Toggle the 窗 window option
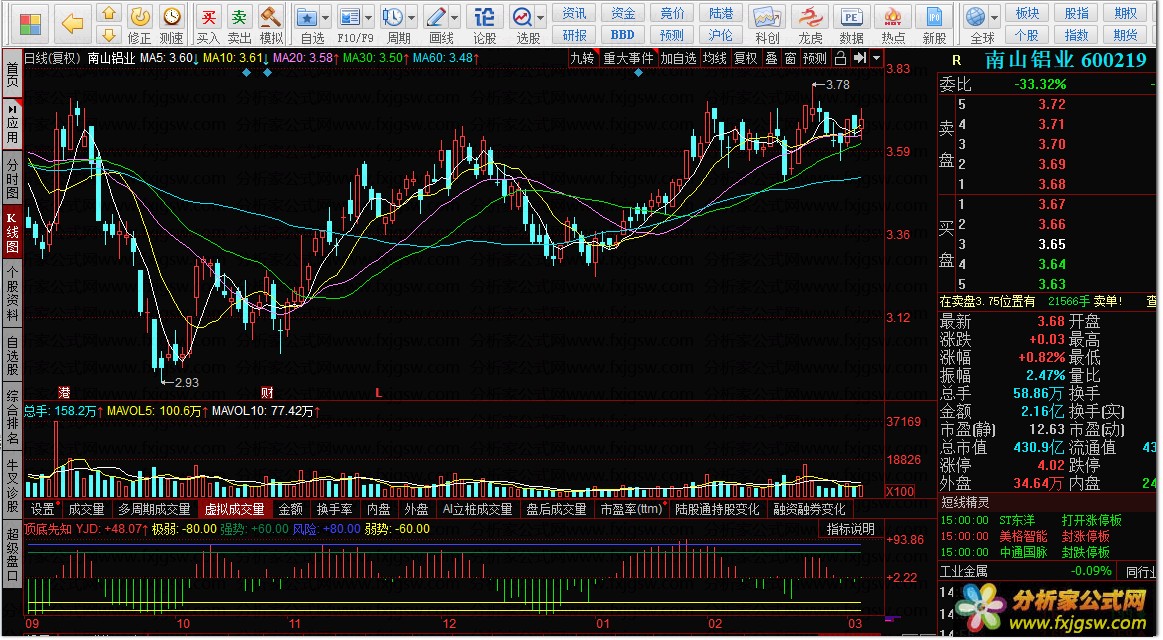This screenshot has width=1163, height=640. [791, 58]
